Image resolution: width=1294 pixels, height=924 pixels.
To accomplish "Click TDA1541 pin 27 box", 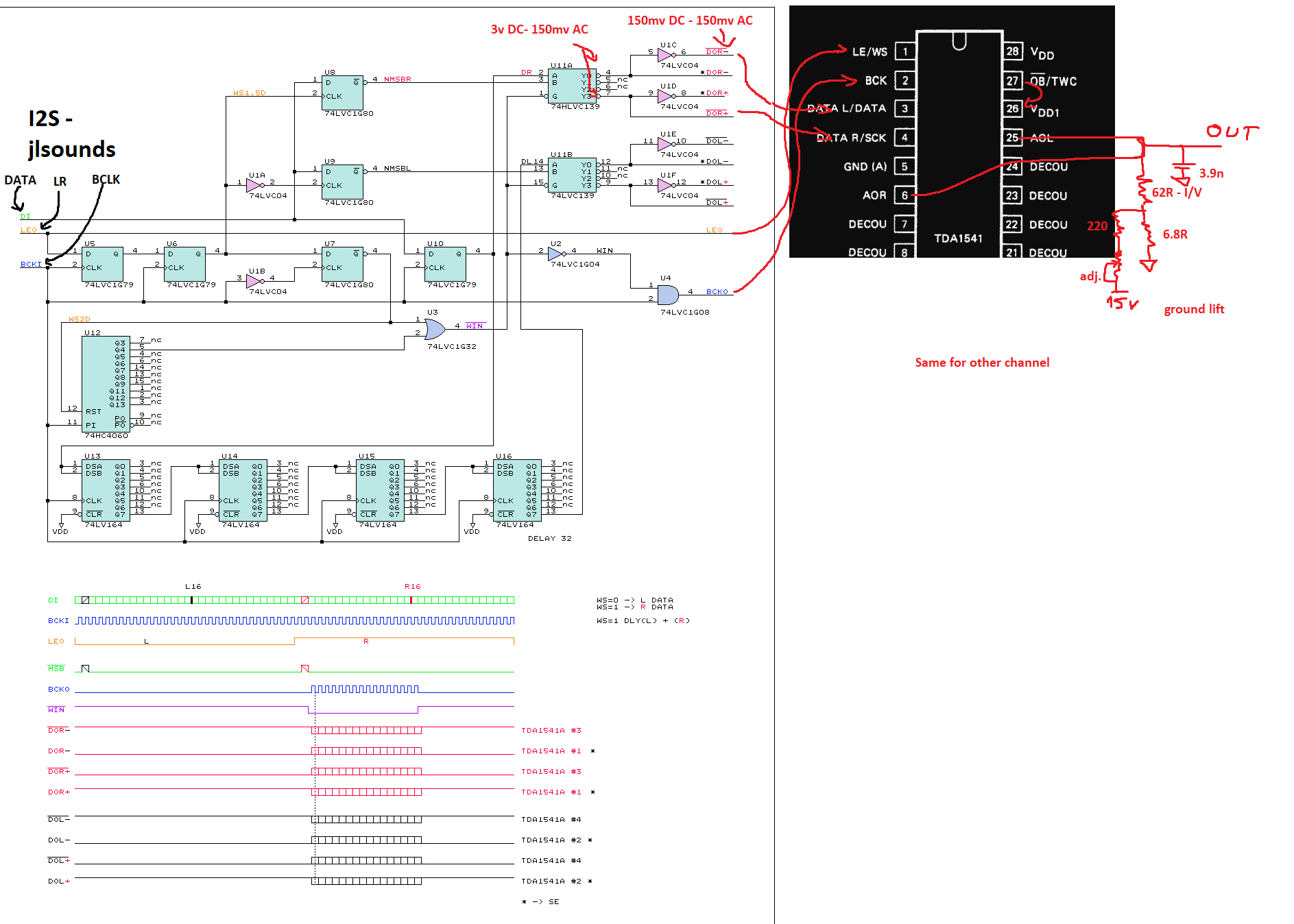I will pos(1013,81).
